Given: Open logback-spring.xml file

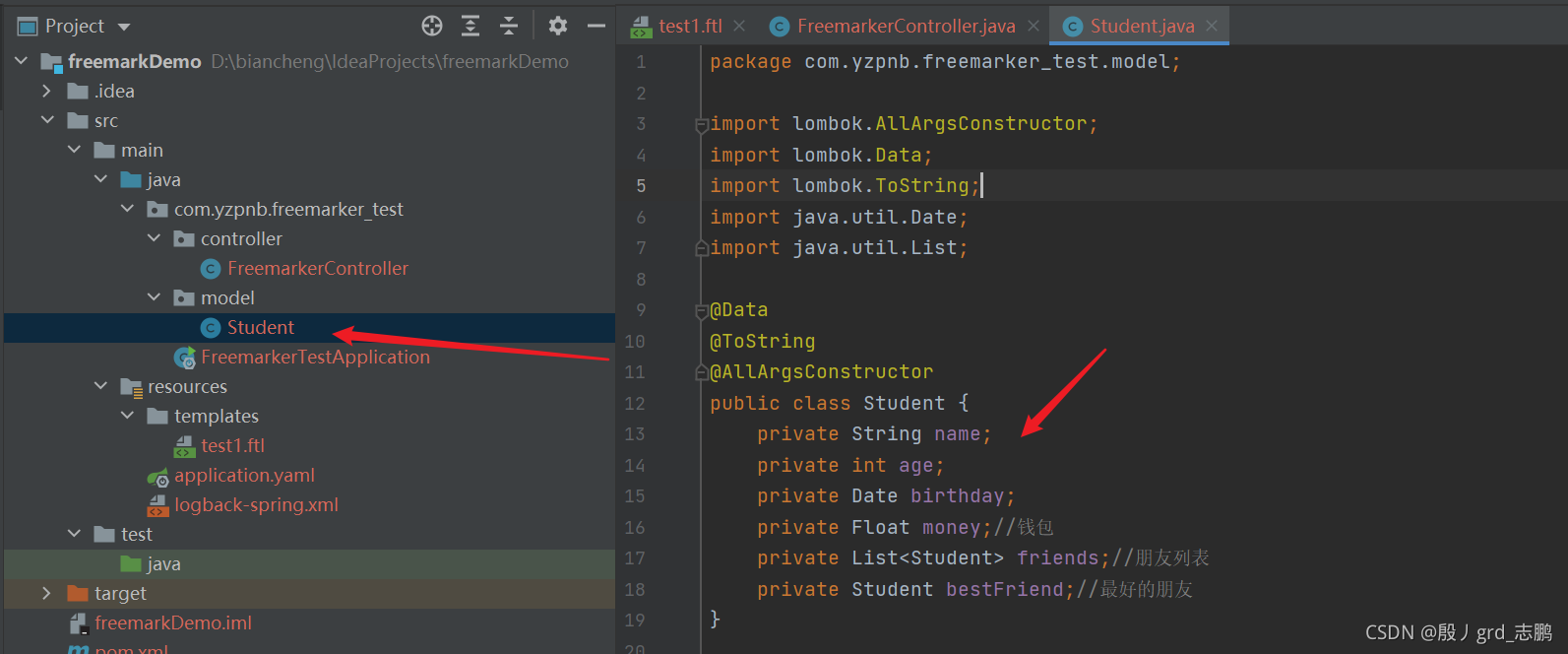Looking at the screenshot, I should pos(256,504).
